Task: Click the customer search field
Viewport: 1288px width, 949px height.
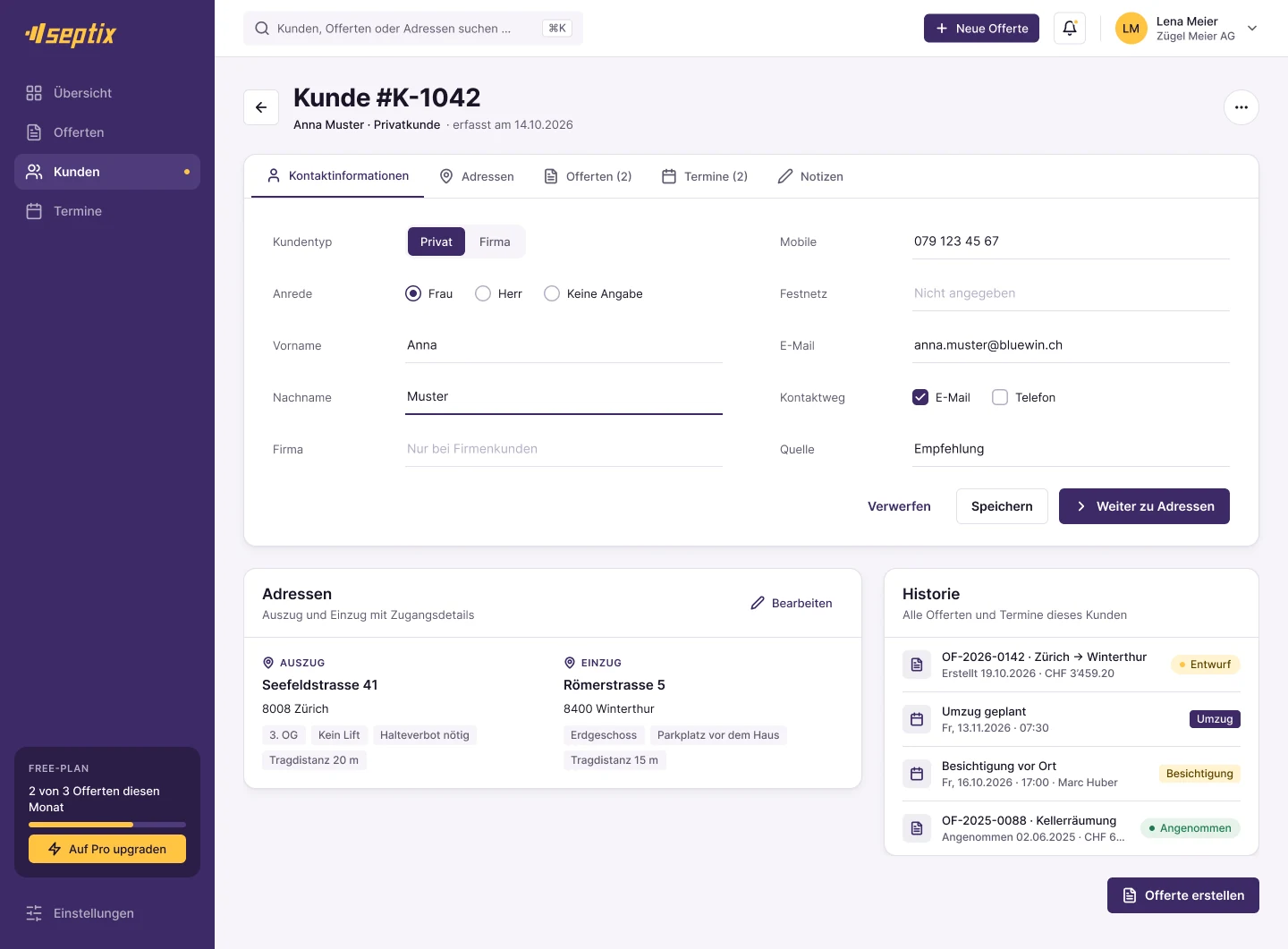Action: click(413, 29)
